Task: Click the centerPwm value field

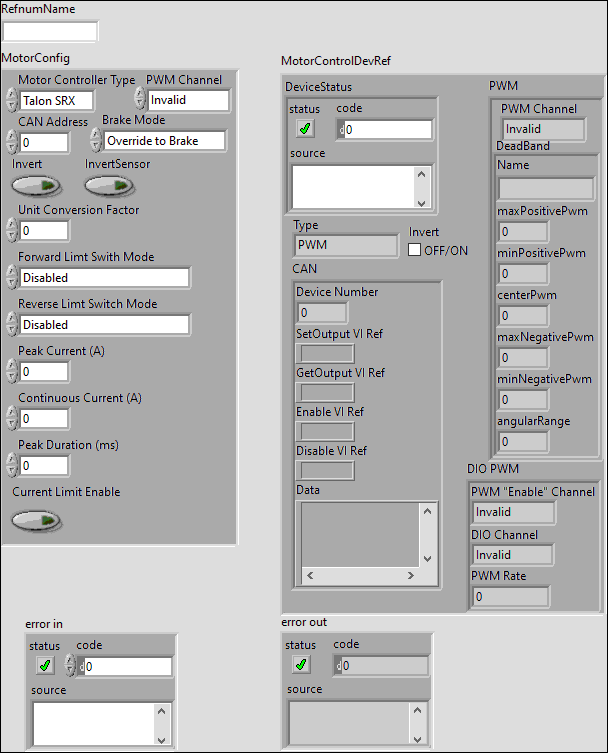Action: (x=523, y=316)
